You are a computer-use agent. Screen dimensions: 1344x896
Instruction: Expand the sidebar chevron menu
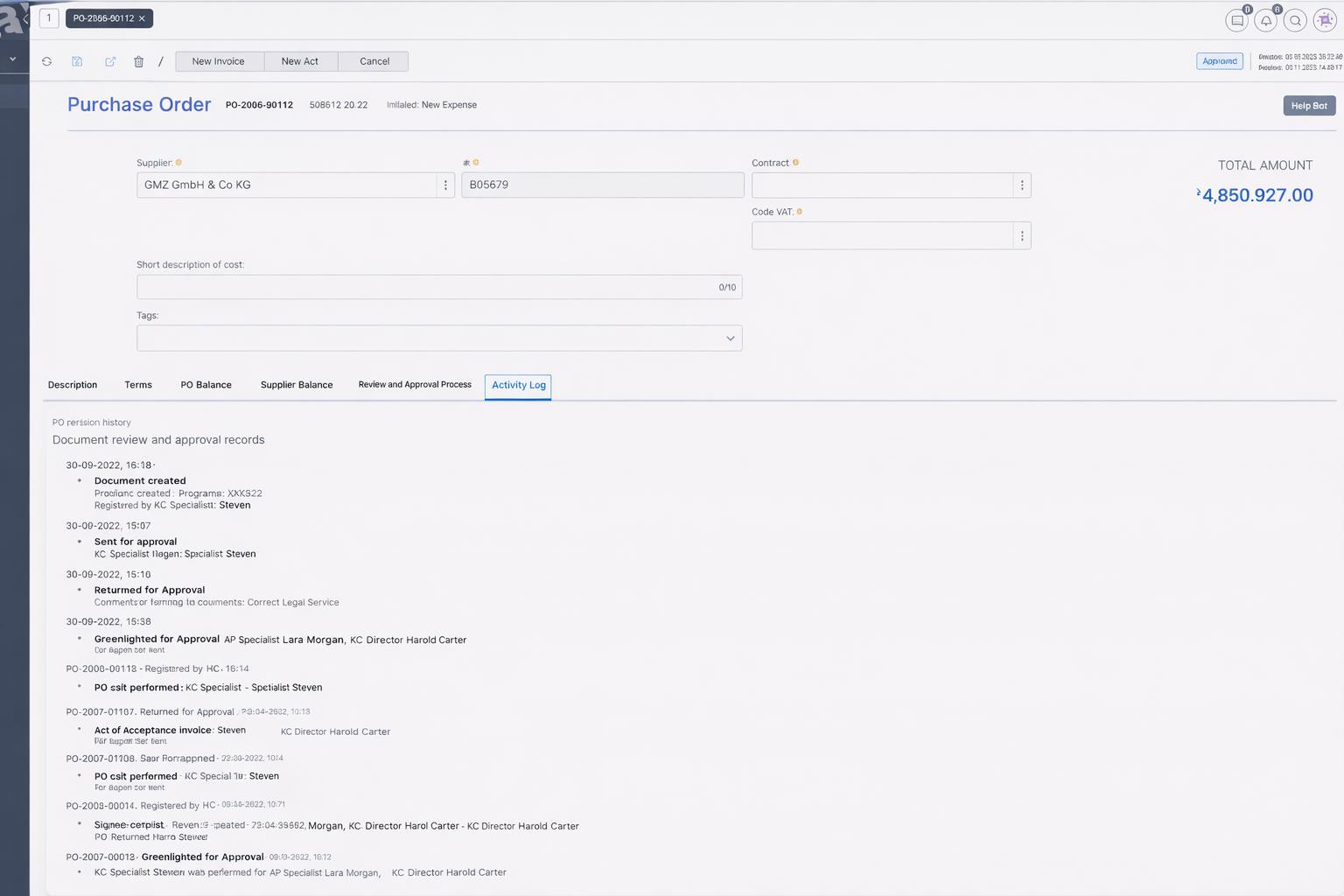tap(13, 59)
